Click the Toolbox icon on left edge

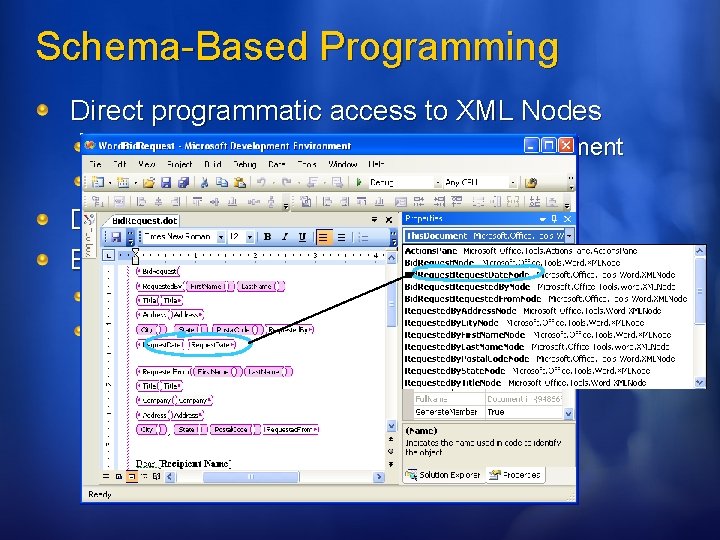coord(89,219)
